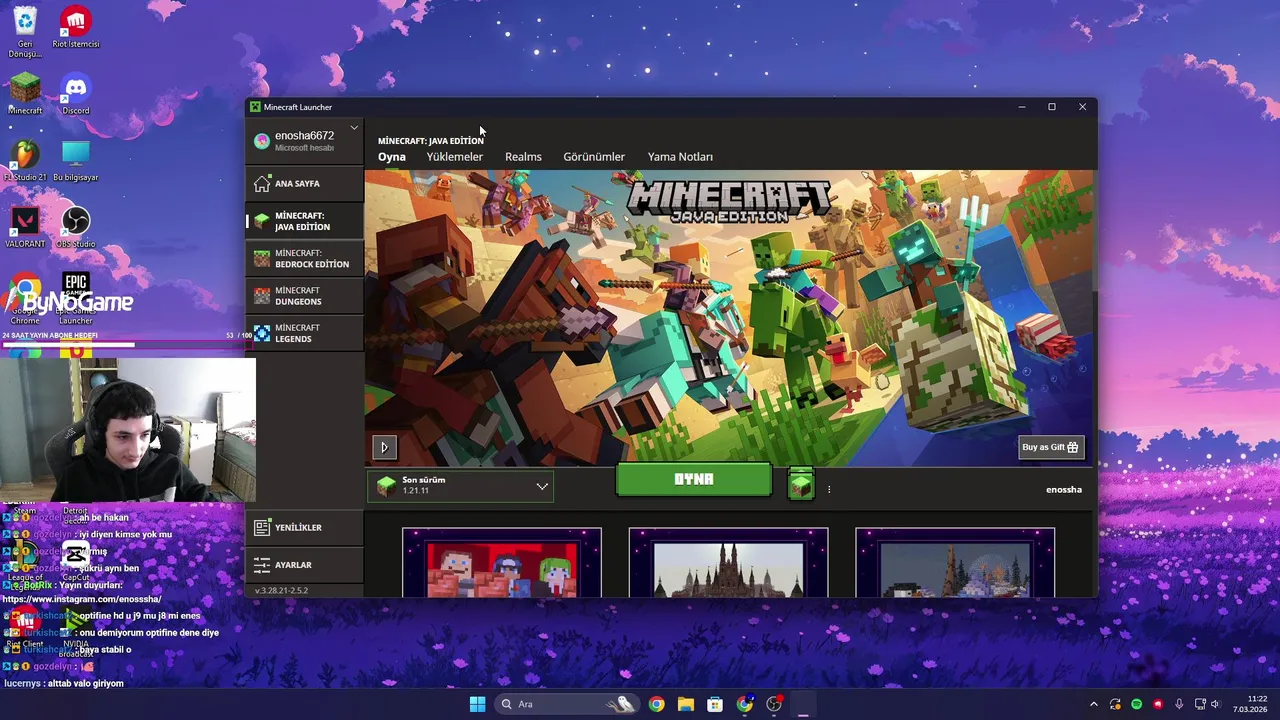The width and height of the screenshot is (1280, 720).
Task: Show hidden system tray icons
Action: (1094, 704)
